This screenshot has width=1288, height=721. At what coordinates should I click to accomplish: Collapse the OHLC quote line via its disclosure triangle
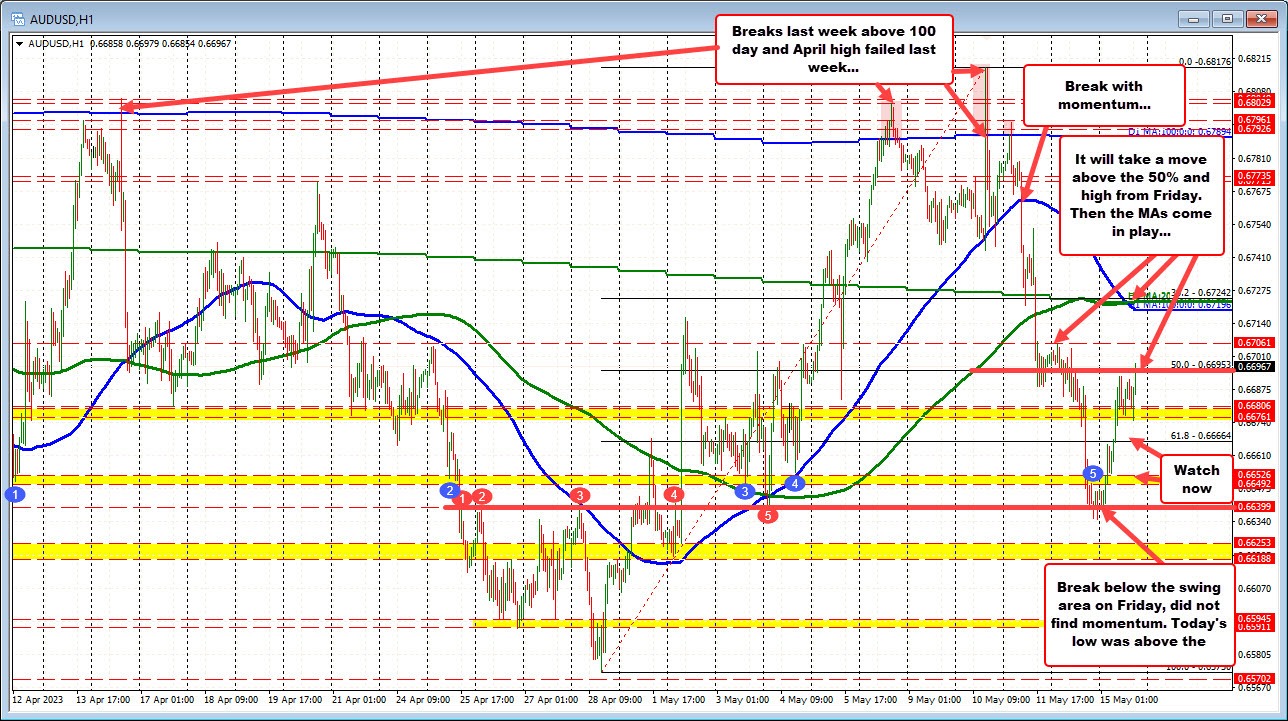click(x=18, y=44)
